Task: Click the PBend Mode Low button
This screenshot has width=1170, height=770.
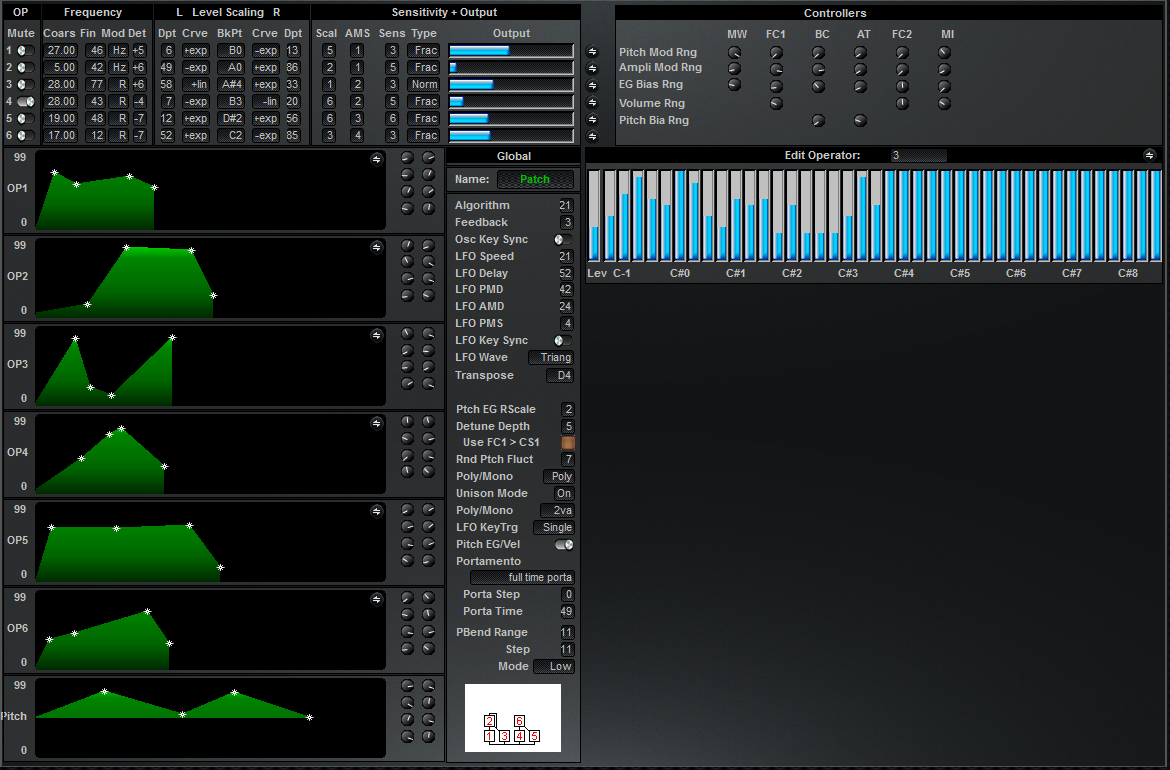Action: click(554, 667)
